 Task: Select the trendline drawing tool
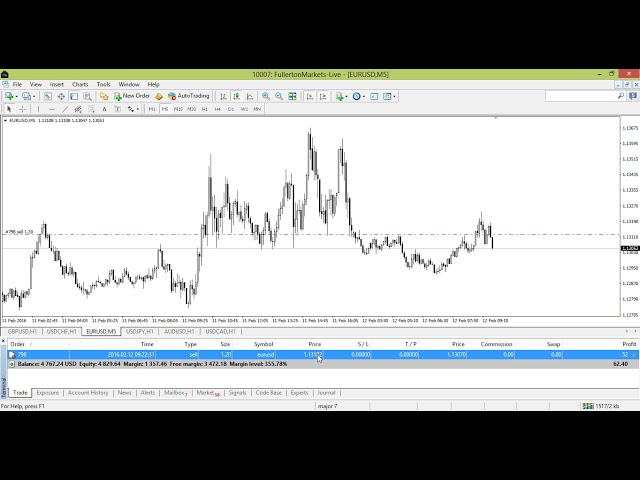tap(64, 109)
